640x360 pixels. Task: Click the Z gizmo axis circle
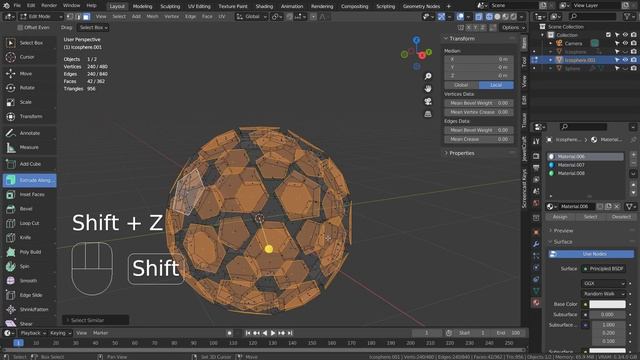[x=416, y=40]
